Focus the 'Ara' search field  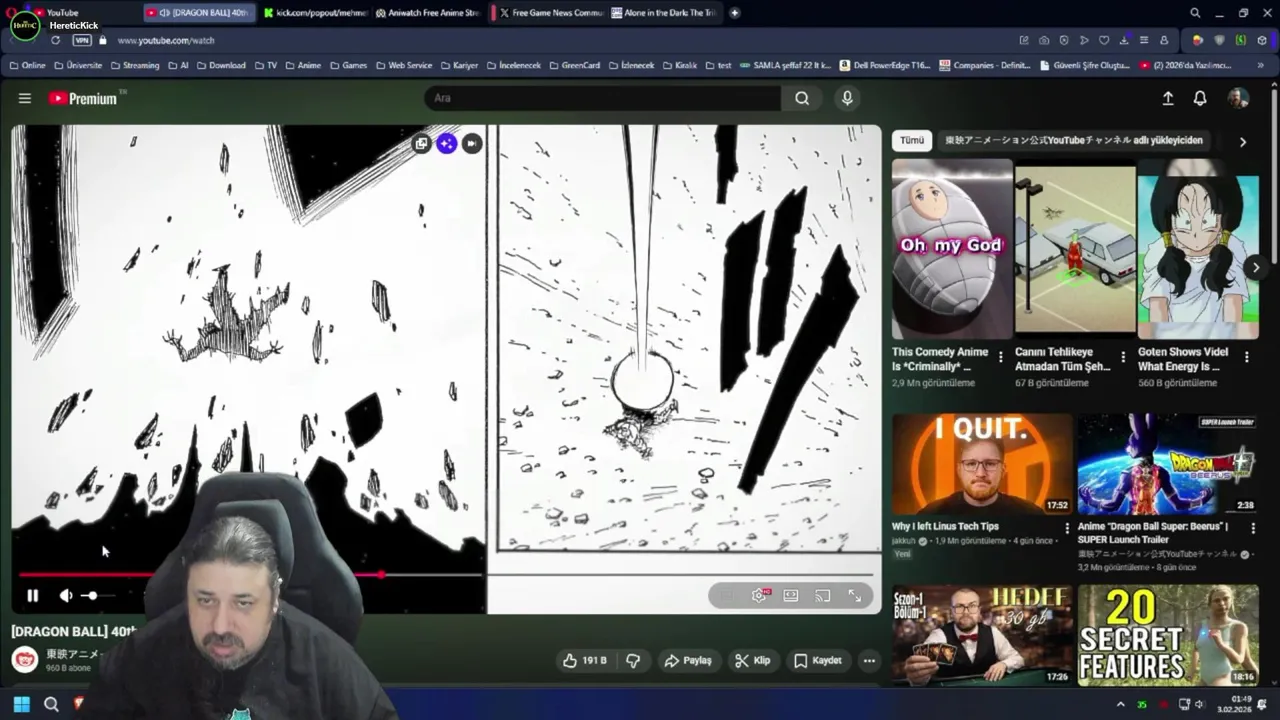click(603, 98)
